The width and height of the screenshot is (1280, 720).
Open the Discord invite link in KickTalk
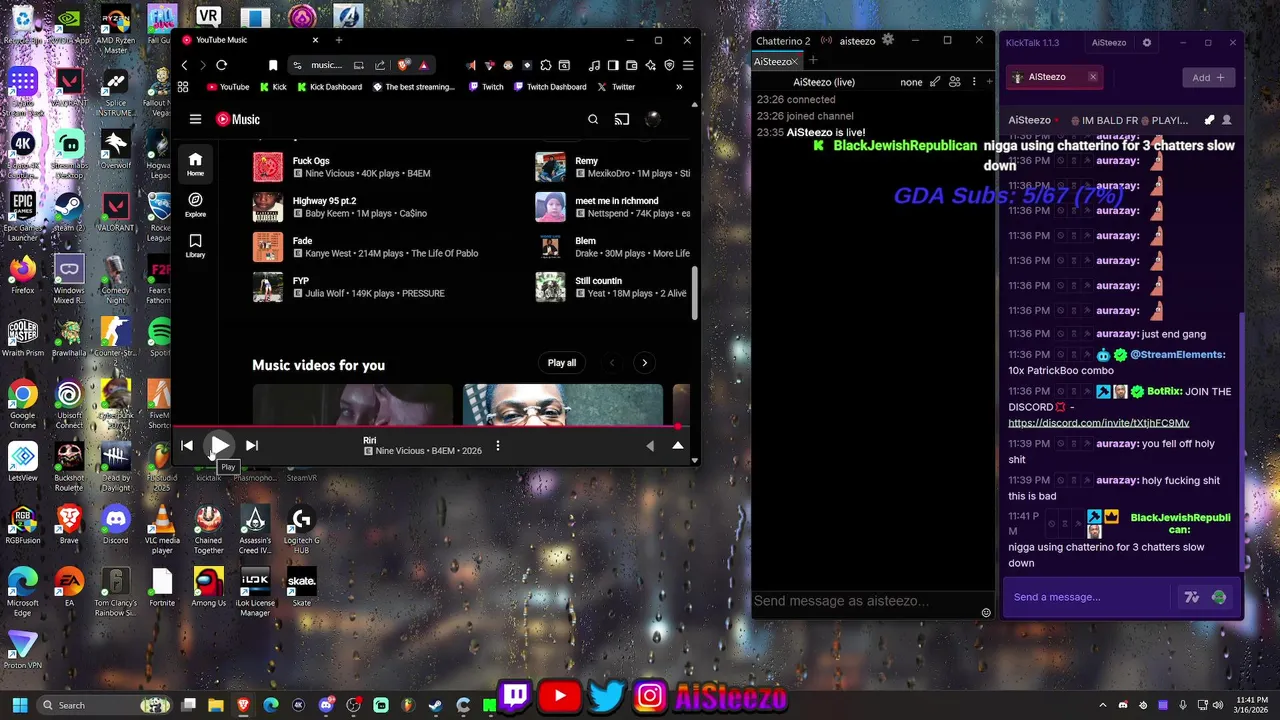pyautogui.click(x=1099, y=423)
